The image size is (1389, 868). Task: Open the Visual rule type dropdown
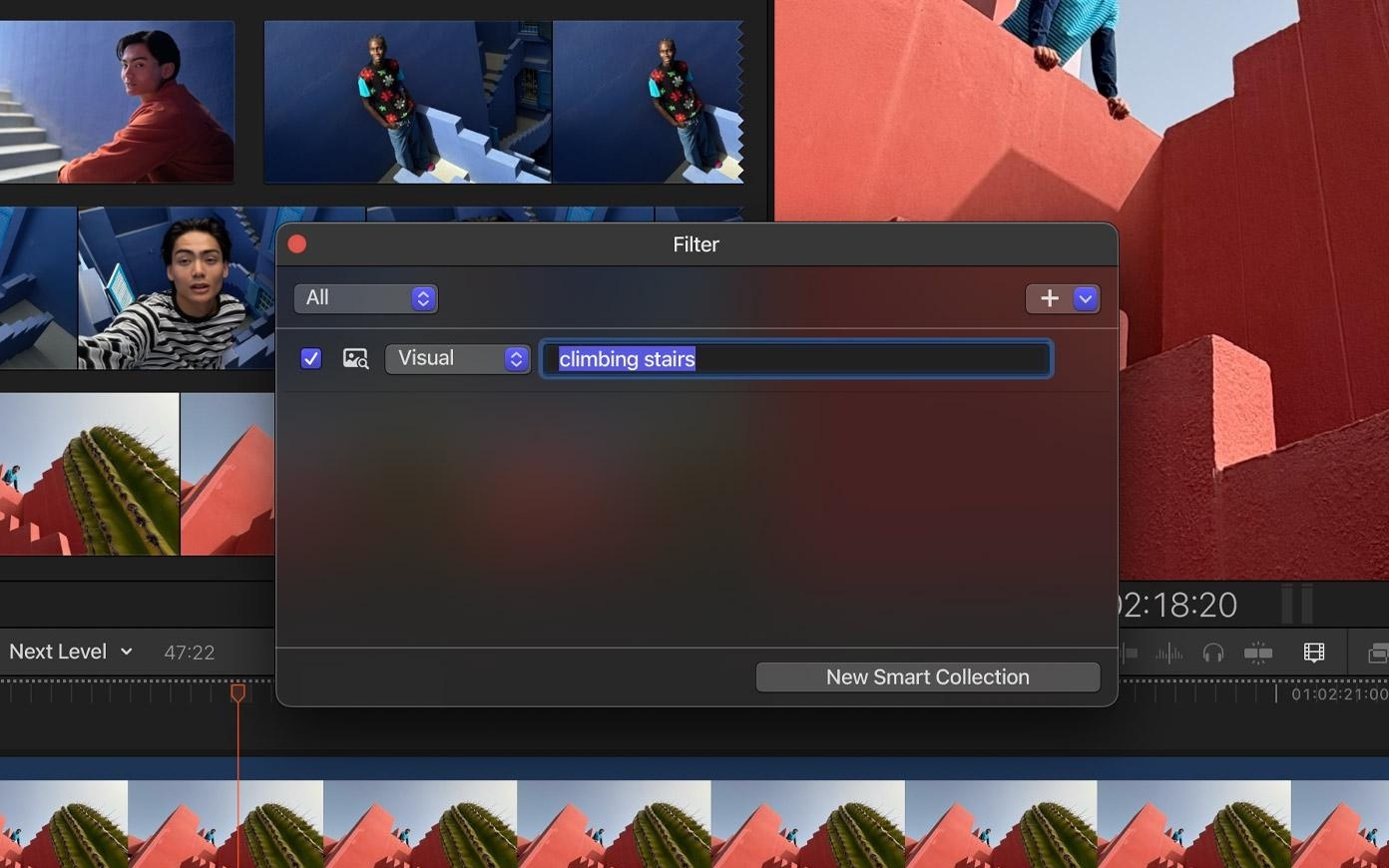(457, 359)
